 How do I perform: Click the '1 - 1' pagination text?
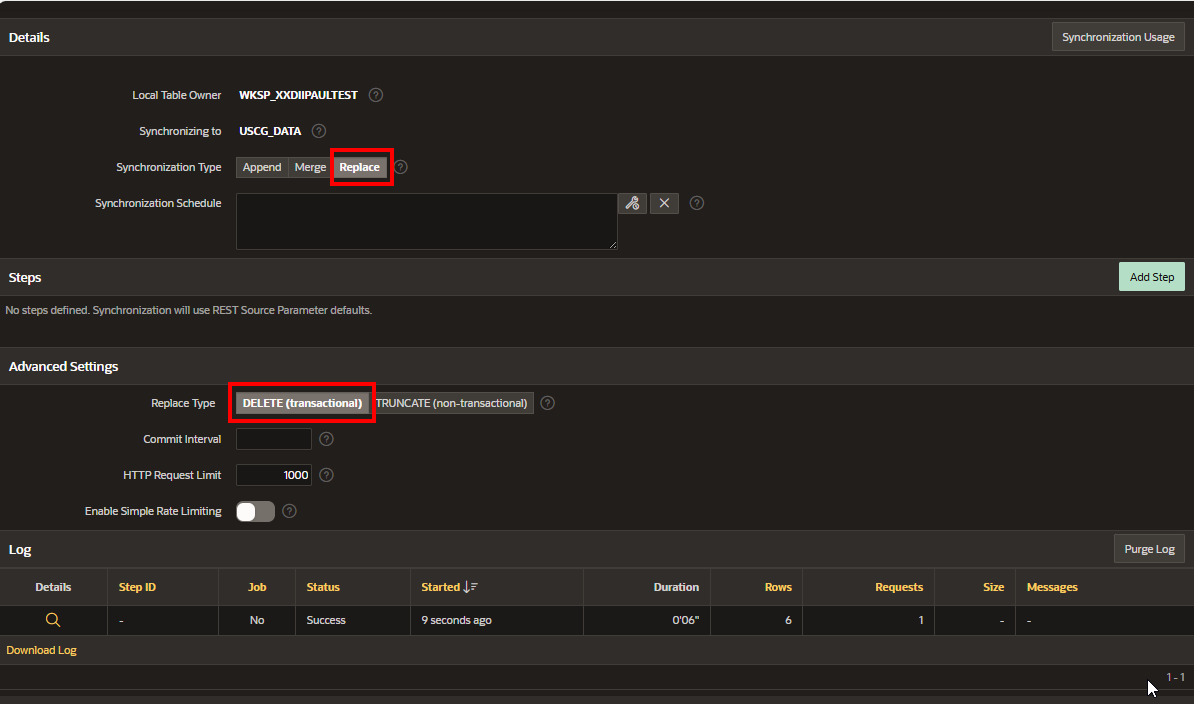[1175, 677]
